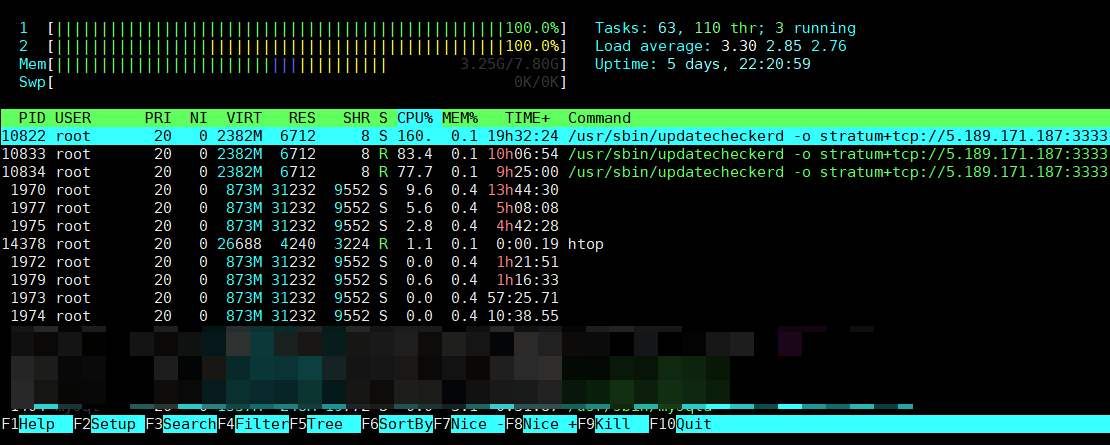
Task: Sort by the MEM% column header
Action: coord(460,118)
